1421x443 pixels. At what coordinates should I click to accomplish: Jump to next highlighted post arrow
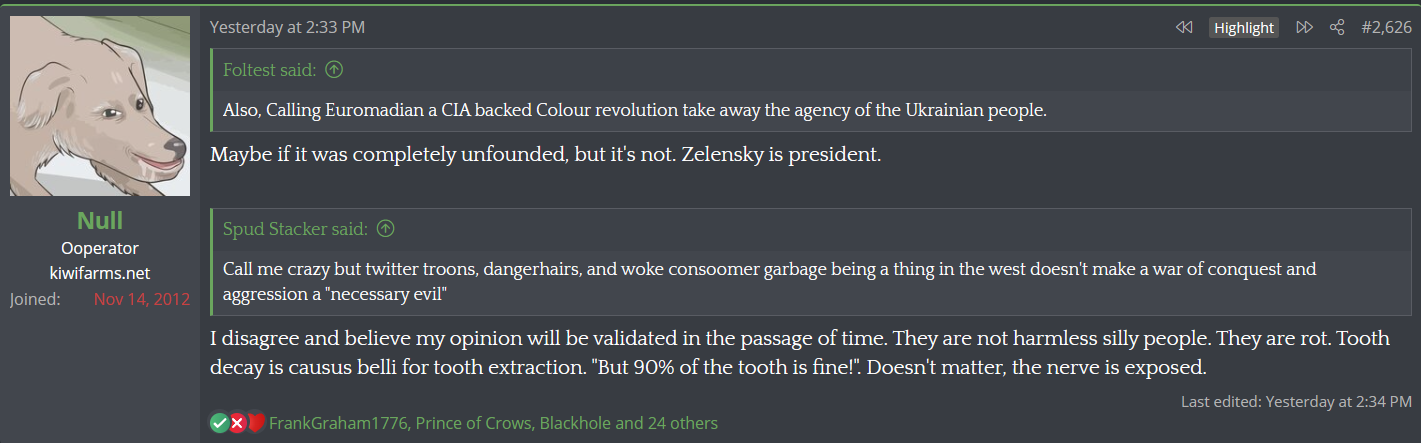[1304, 28]
